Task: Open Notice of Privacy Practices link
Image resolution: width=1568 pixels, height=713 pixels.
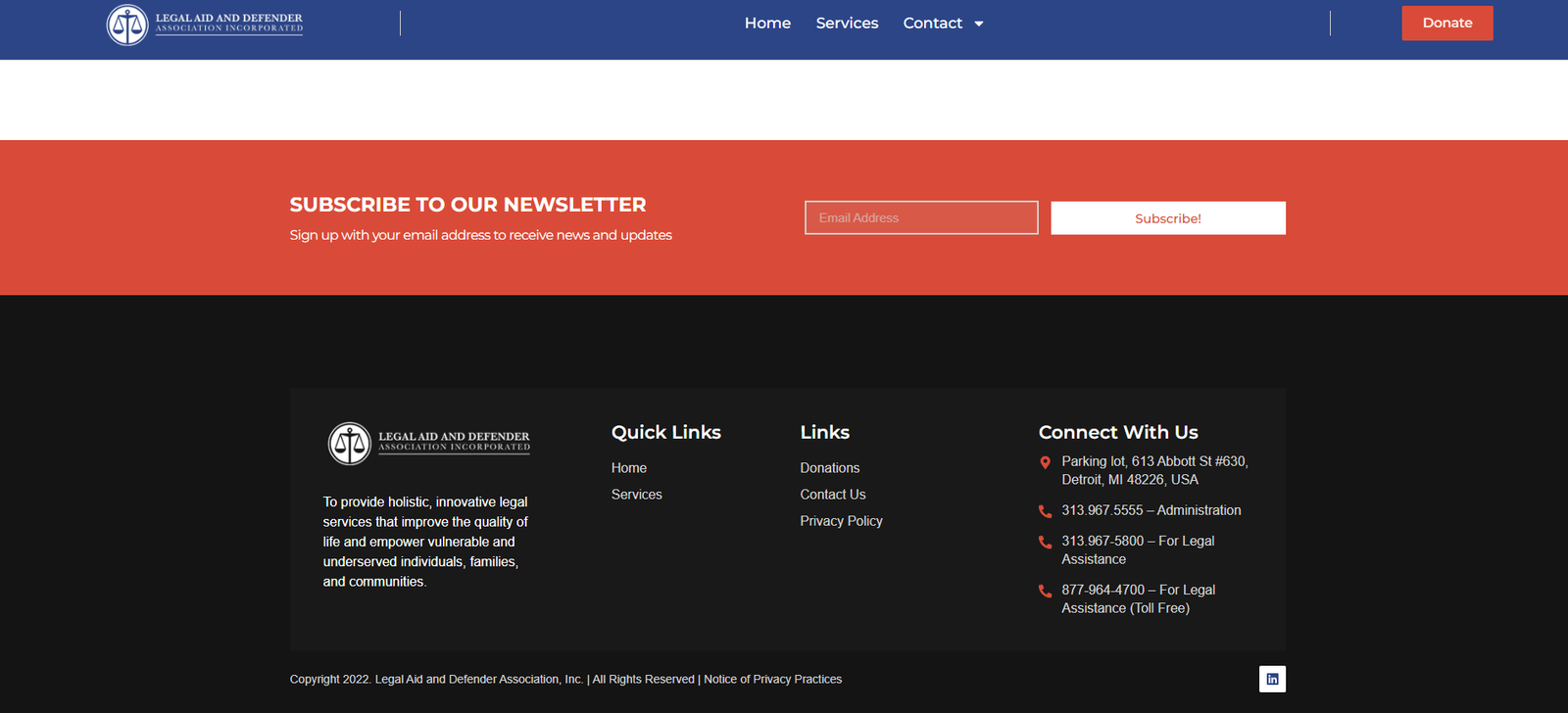Action: (772, 679)
